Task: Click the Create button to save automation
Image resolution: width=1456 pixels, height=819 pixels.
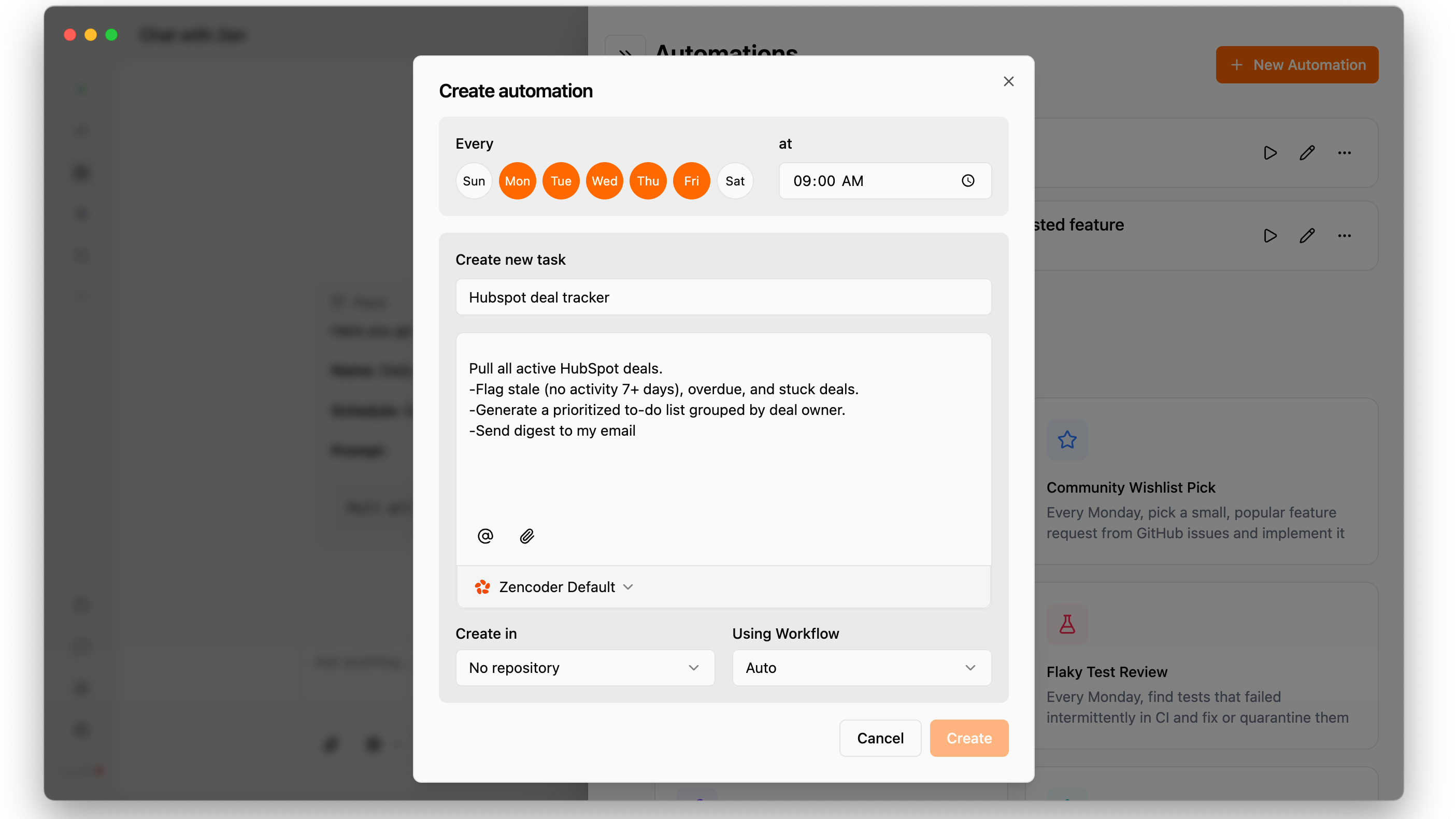Action: (x=968, y=738)
